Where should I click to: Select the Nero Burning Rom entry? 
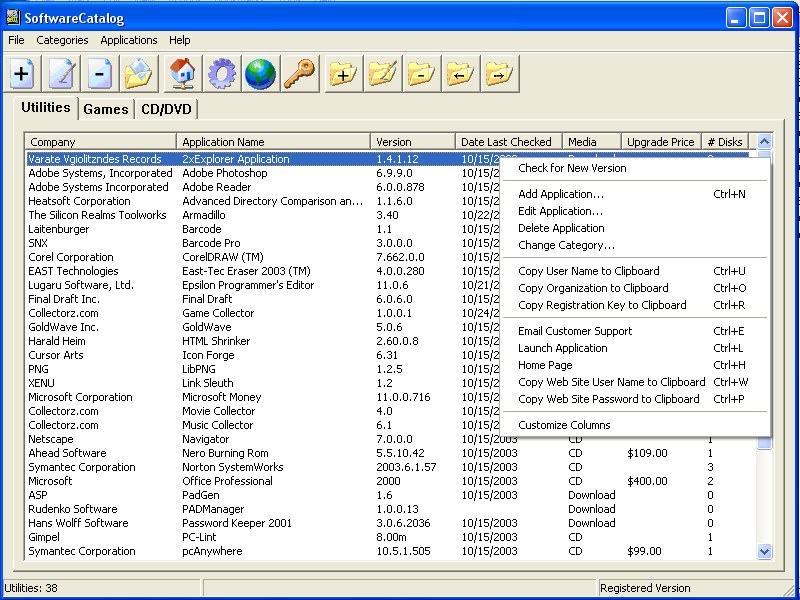[225, 453]
